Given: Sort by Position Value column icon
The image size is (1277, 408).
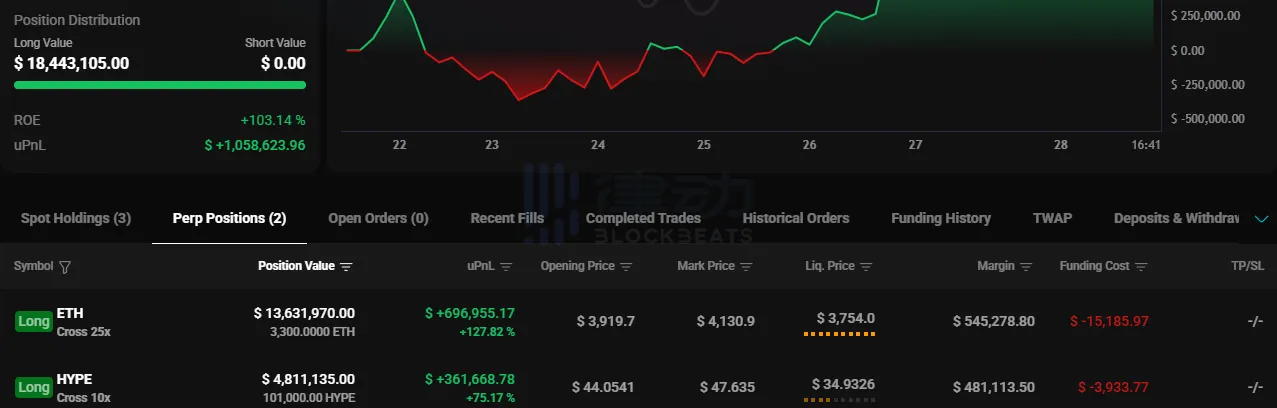Looking at the screenshot, I should pyautogui.click(x=347, y=267).
